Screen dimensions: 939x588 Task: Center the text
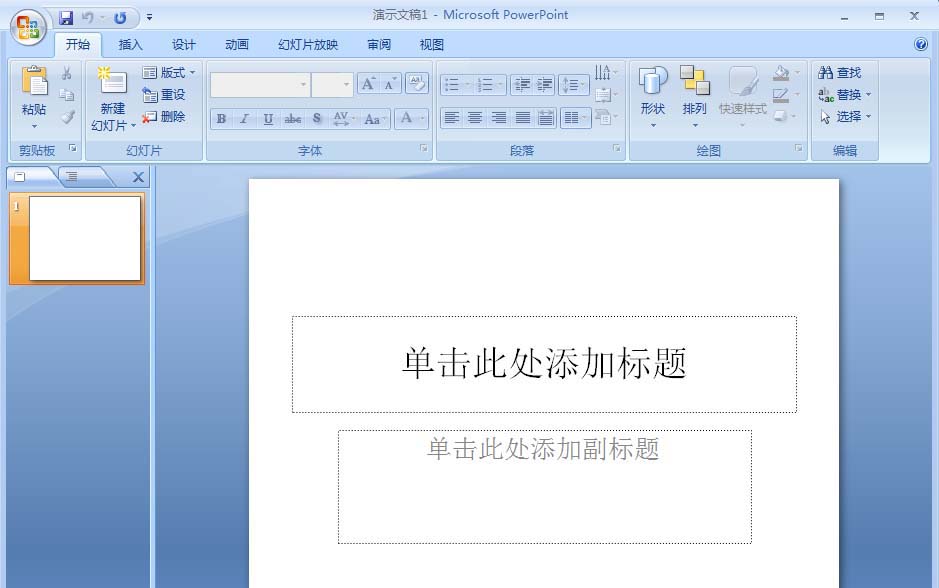pos(475,118)
